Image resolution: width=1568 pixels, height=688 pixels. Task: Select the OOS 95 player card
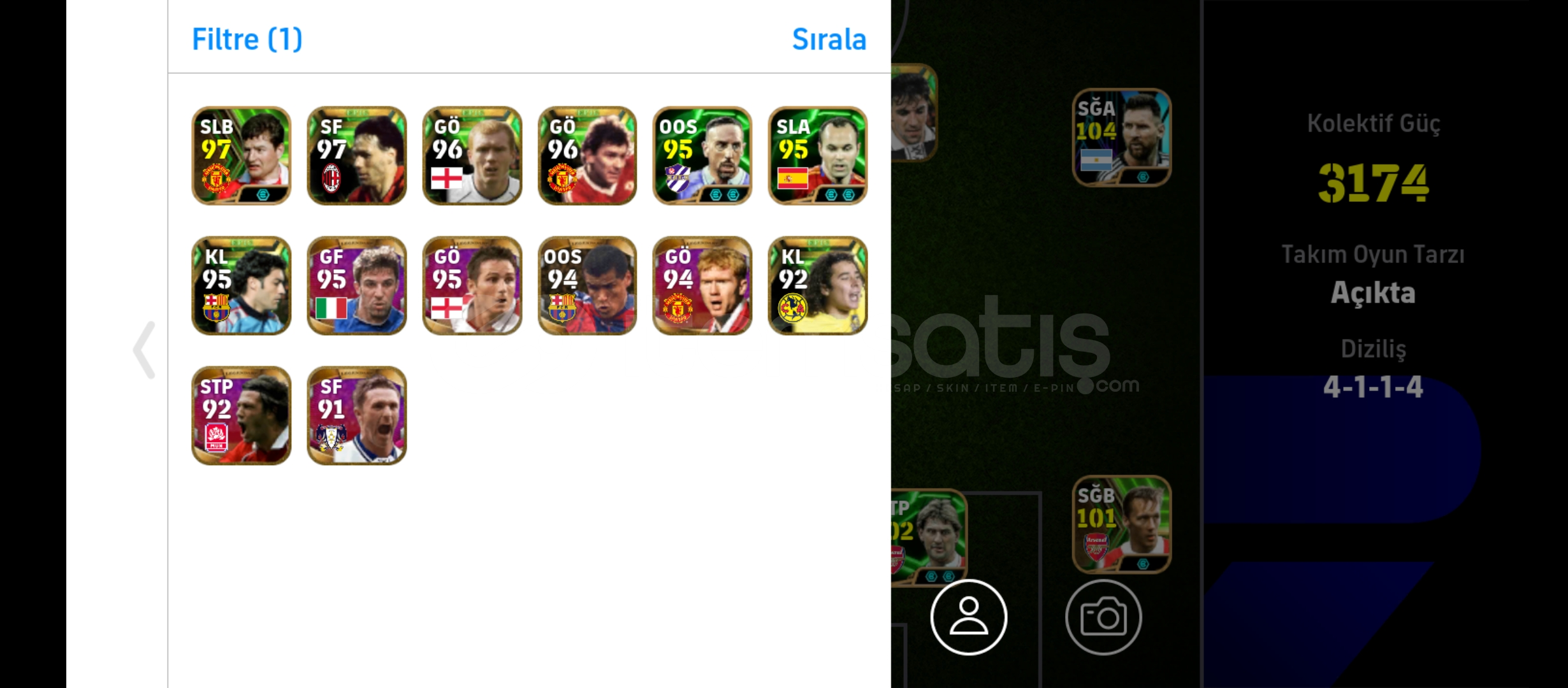(702, 155)
